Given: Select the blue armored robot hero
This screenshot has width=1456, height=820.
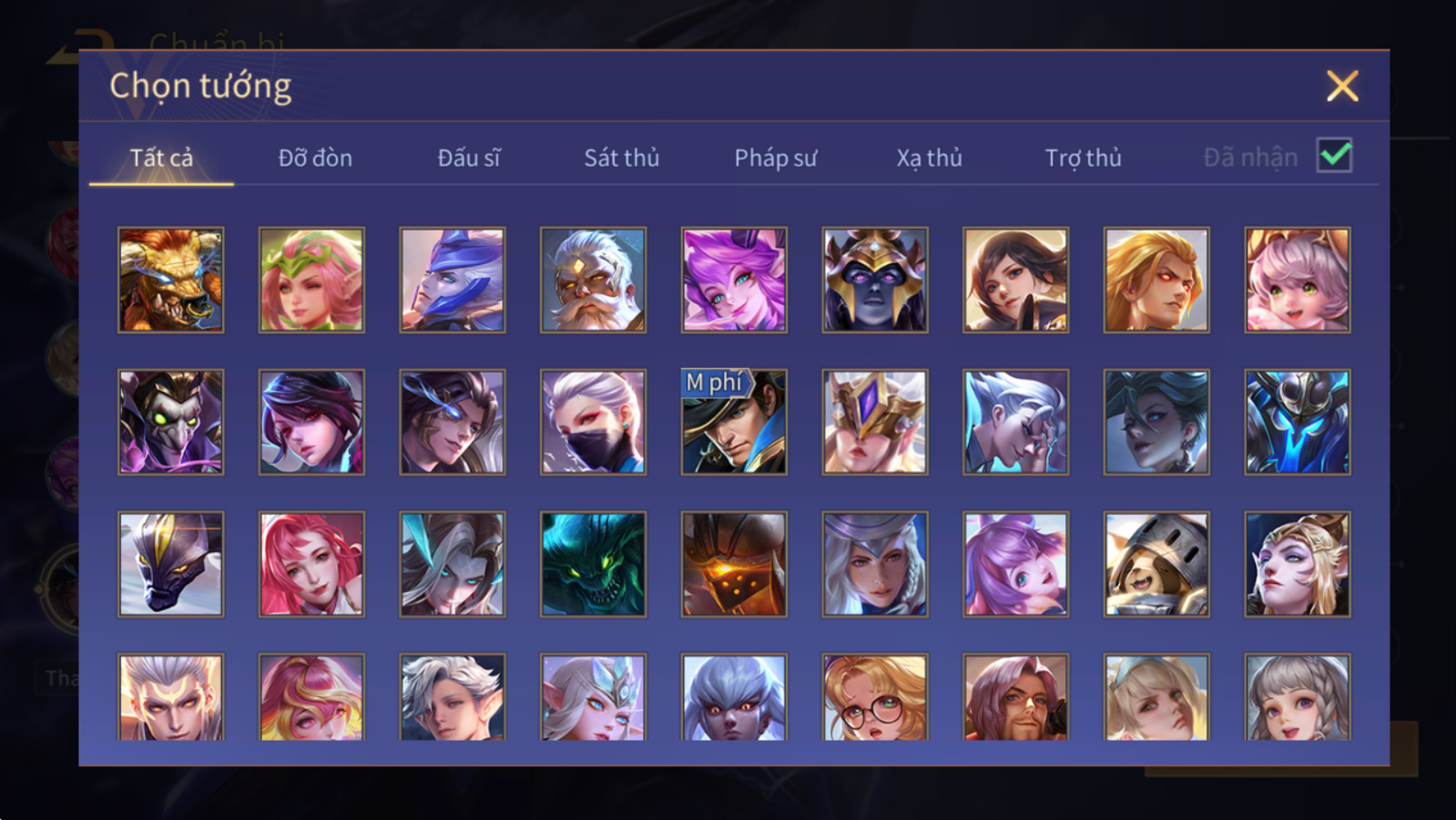Looking at the screenshot, I should coord(1298,422).
